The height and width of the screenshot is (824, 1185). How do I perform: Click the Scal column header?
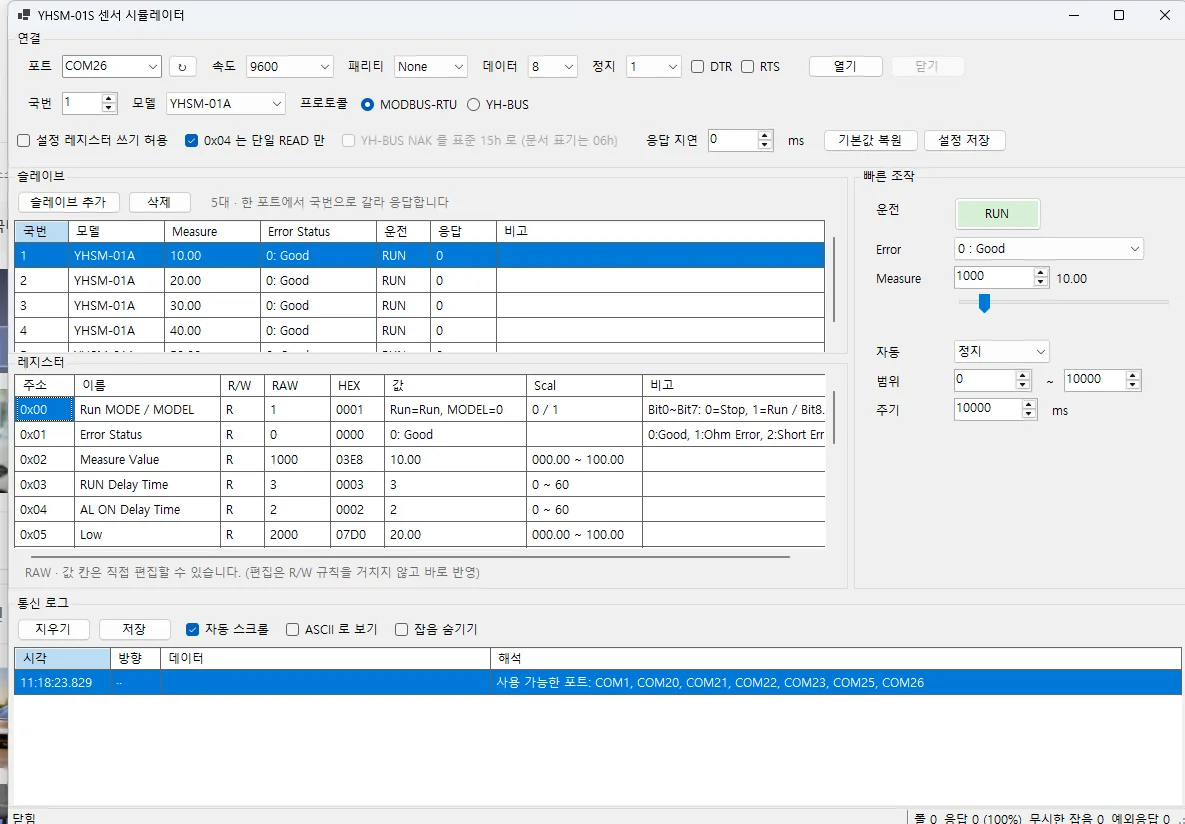click(584, 386)
